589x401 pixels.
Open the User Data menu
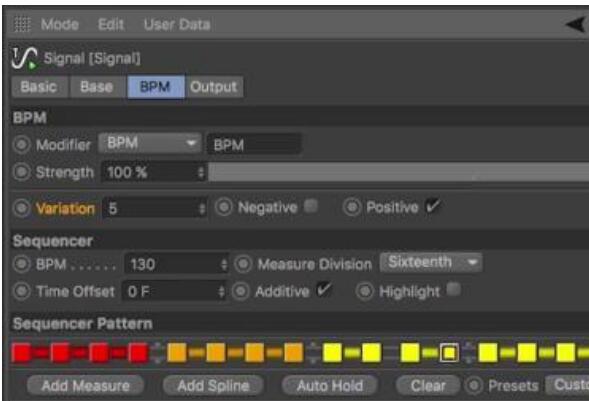pyautogui.click(x=177, y=25)
